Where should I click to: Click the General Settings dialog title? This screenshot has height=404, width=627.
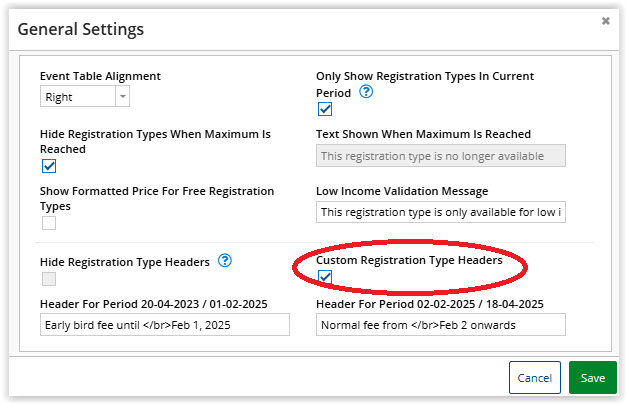click(81, 29)
